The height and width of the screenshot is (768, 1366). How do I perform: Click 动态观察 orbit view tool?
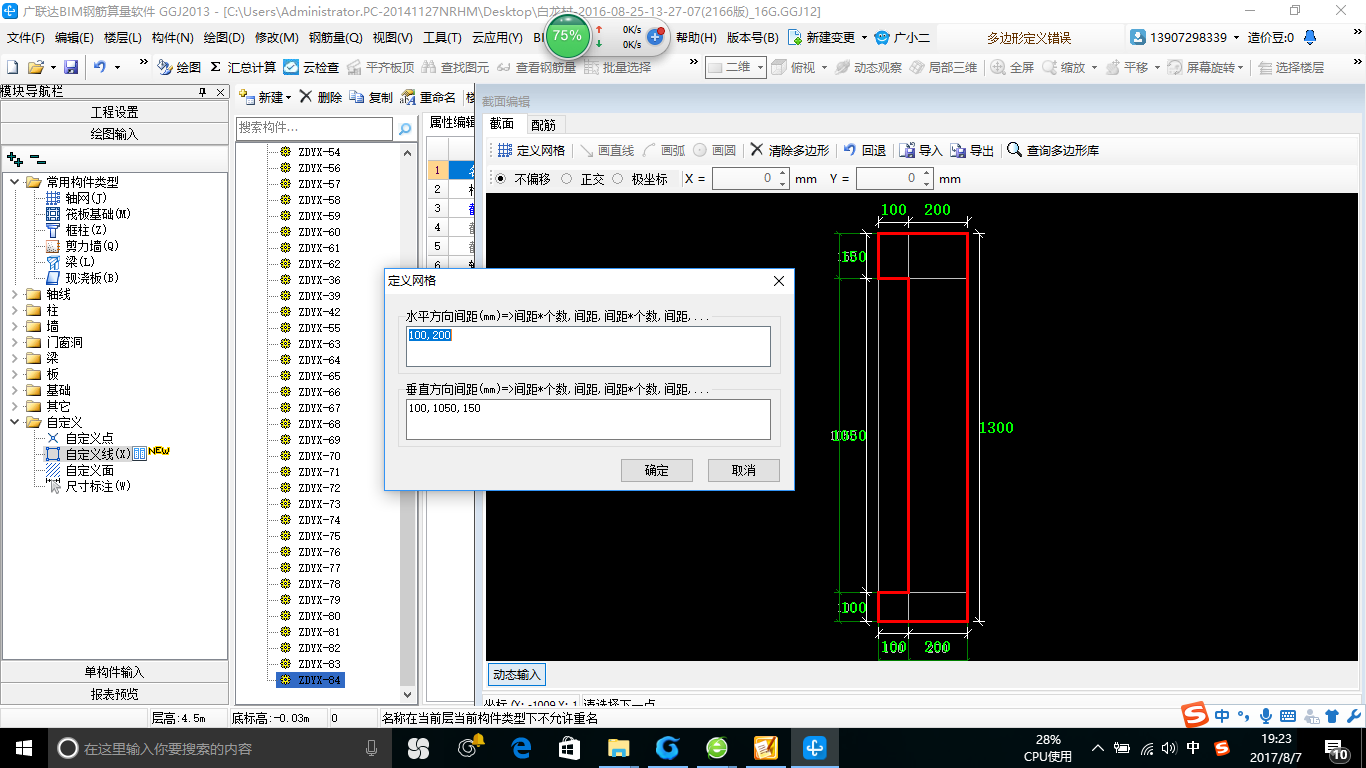(x=868, y=67)
